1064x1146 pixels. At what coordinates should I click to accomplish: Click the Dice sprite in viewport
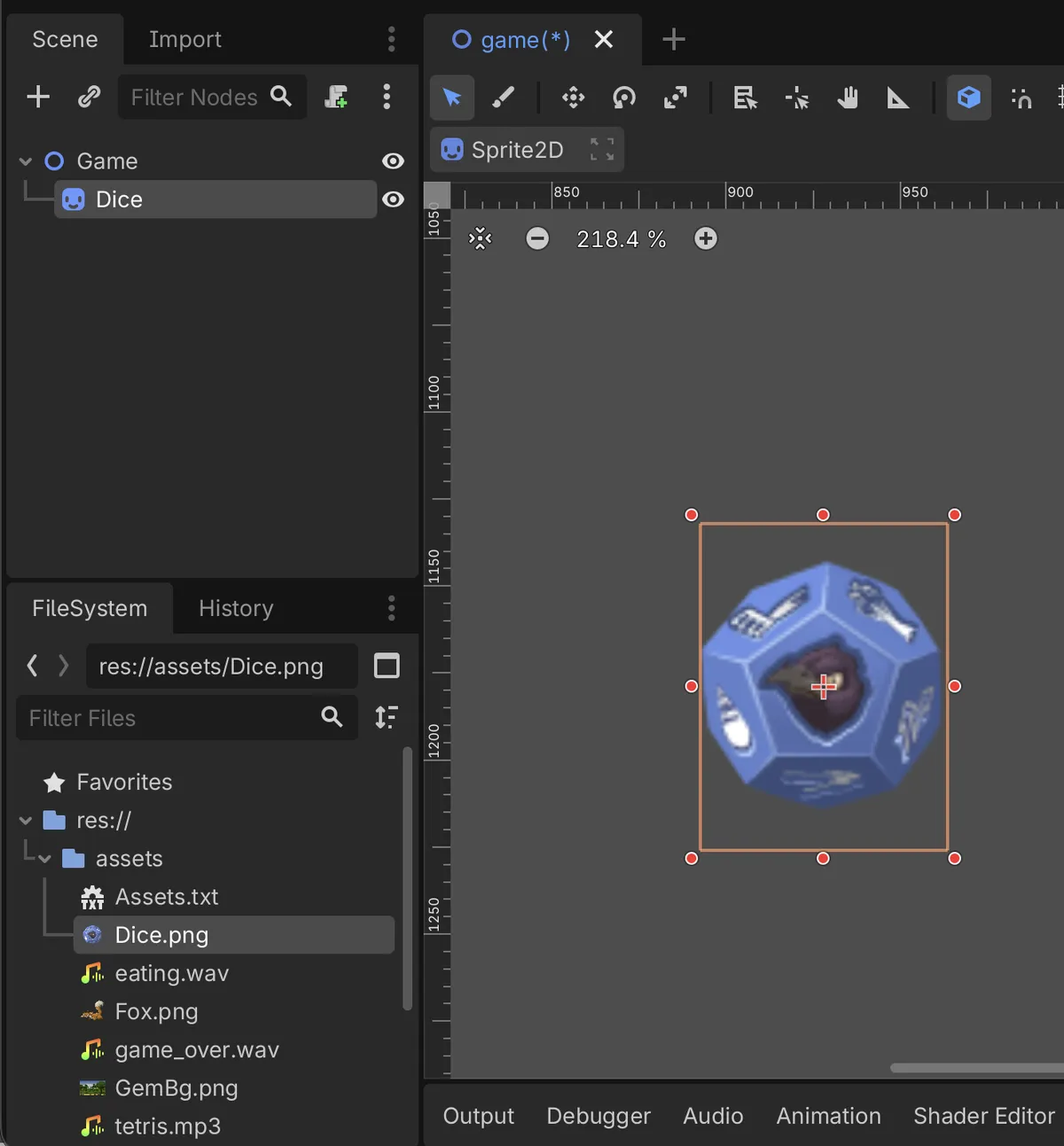(823, 685)
